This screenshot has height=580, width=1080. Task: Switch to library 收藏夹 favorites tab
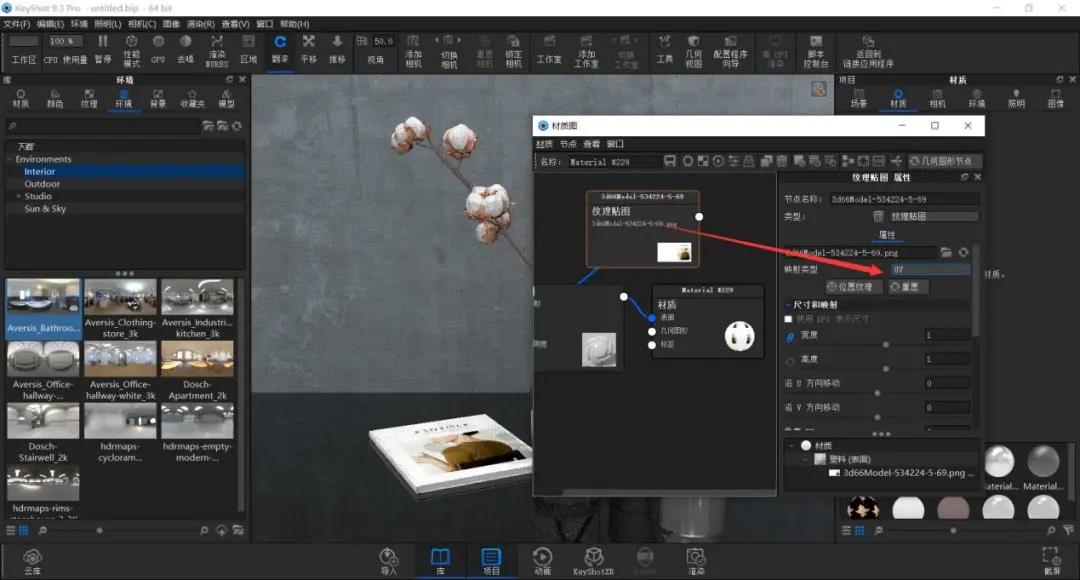click(x=192, y=99)
